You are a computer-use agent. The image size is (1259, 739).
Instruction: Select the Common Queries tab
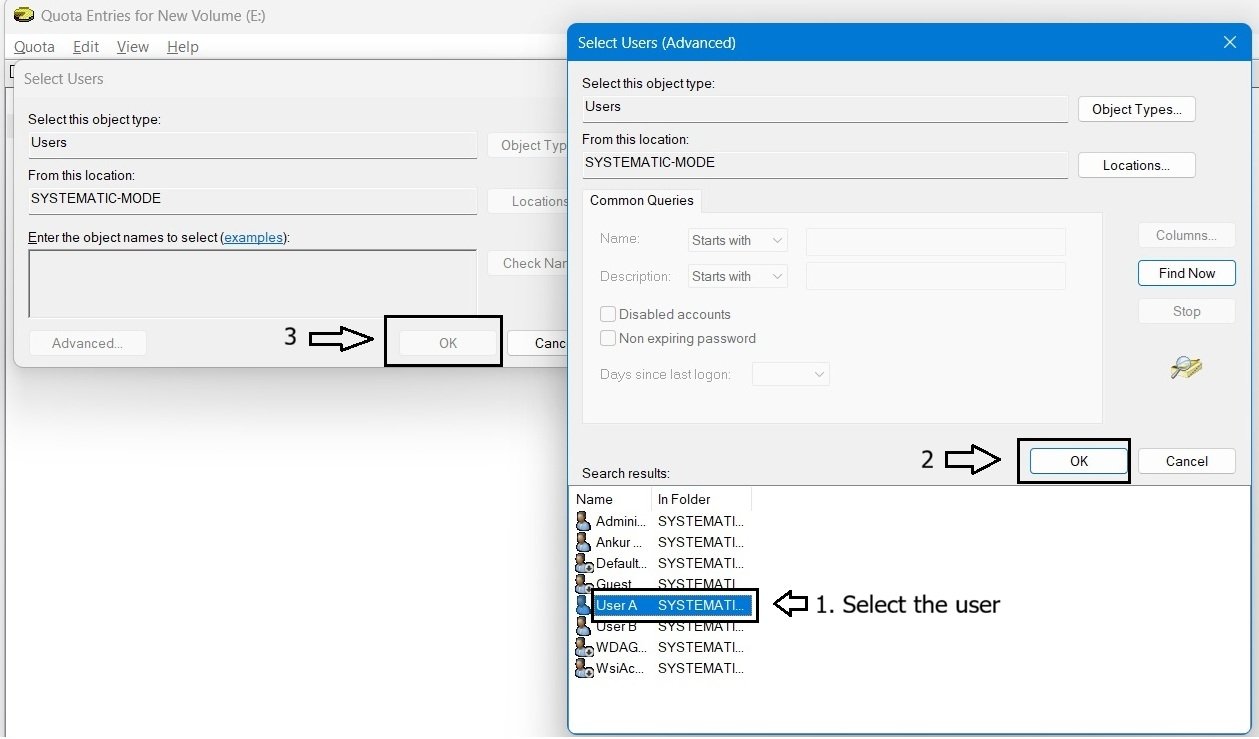[642, 200]
